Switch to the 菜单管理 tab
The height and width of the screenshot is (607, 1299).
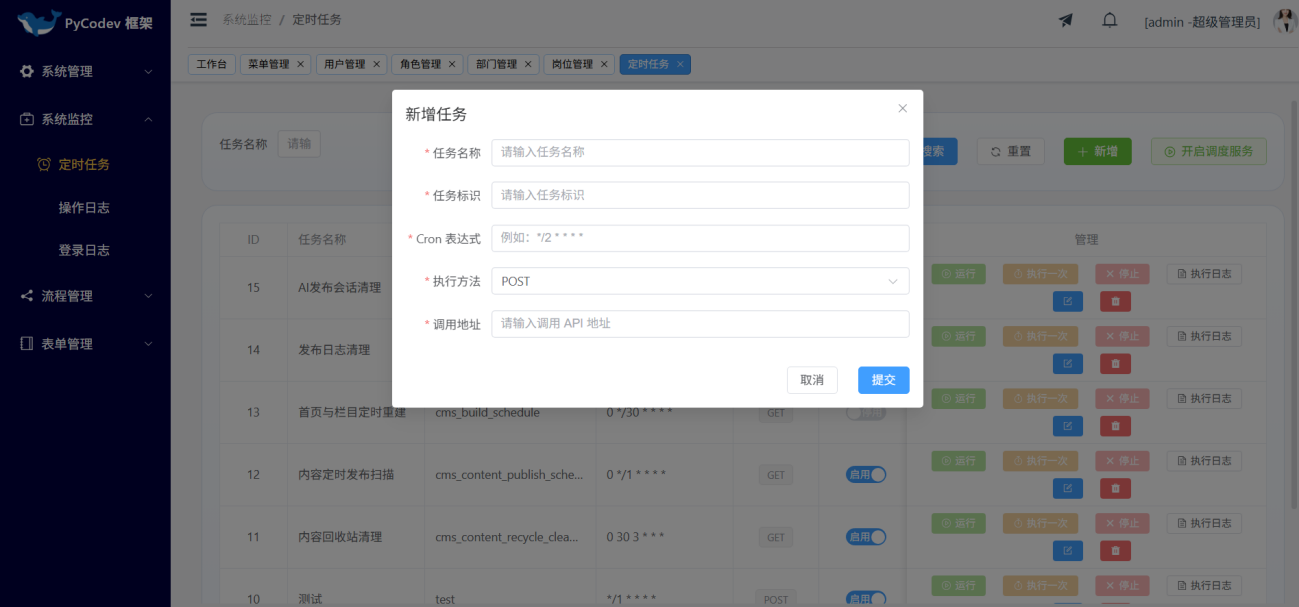pyautogui.click(x=268, y=64)
